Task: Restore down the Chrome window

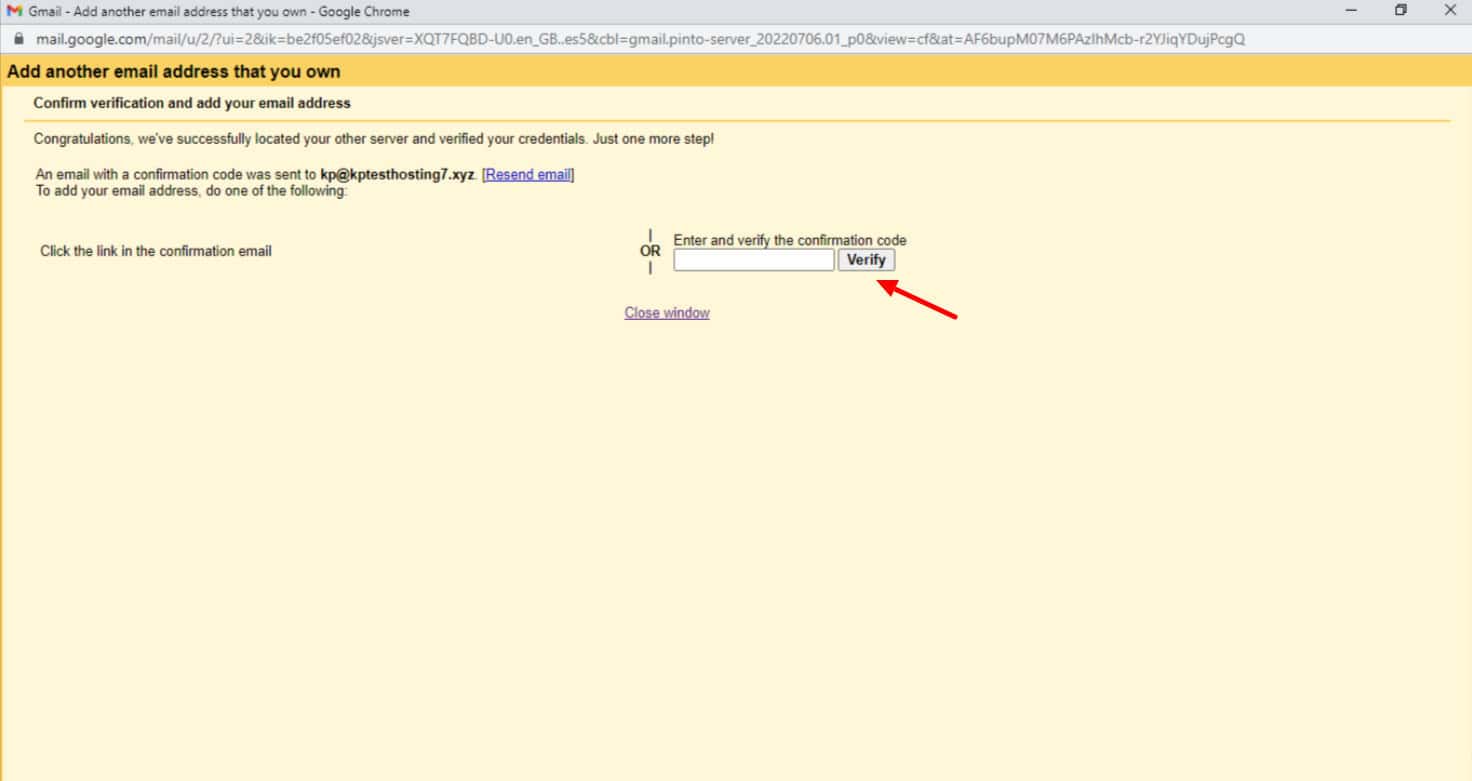Action: 1401,10
